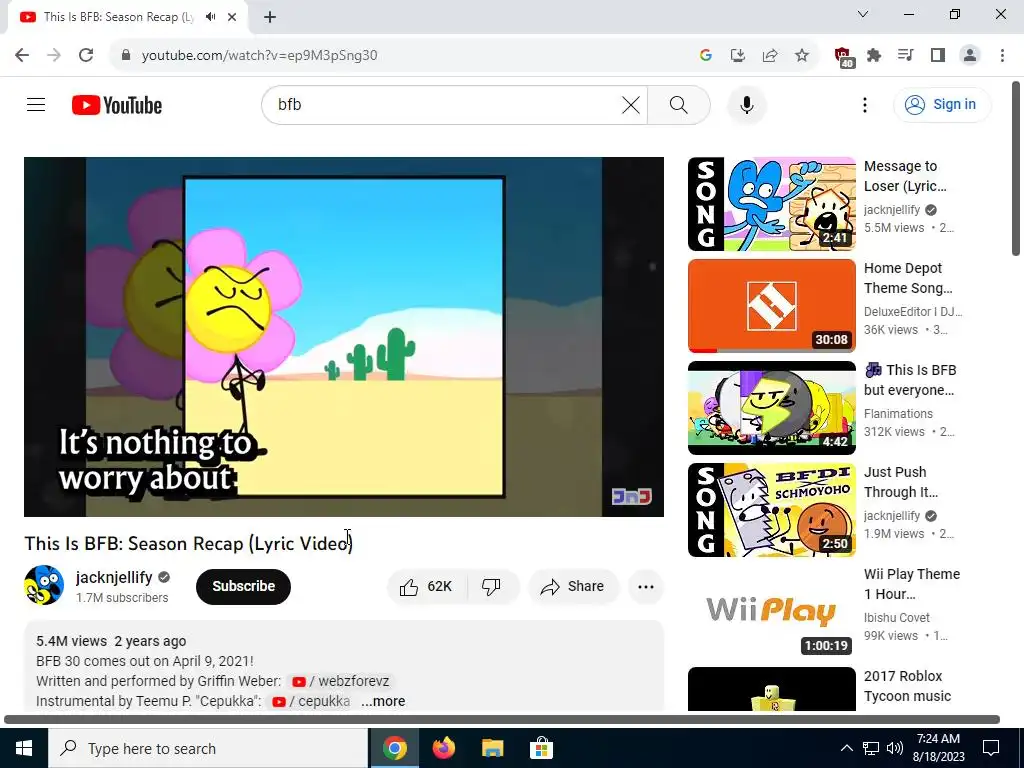The image size is (1024, 768).
Task: Open Just Push Through It thumbnail
Action: tap(771, 509)
